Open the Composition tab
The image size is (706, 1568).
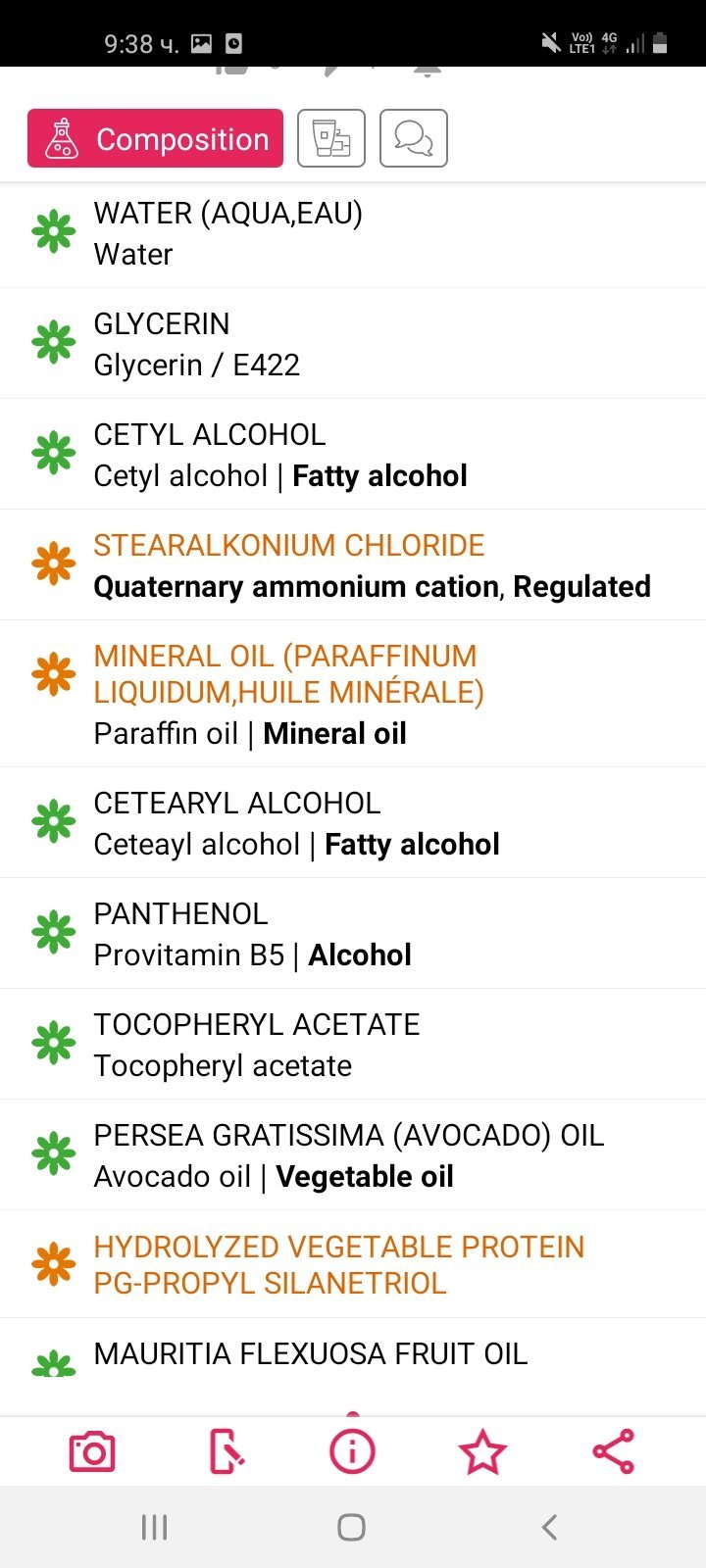[x=156, y=138]
